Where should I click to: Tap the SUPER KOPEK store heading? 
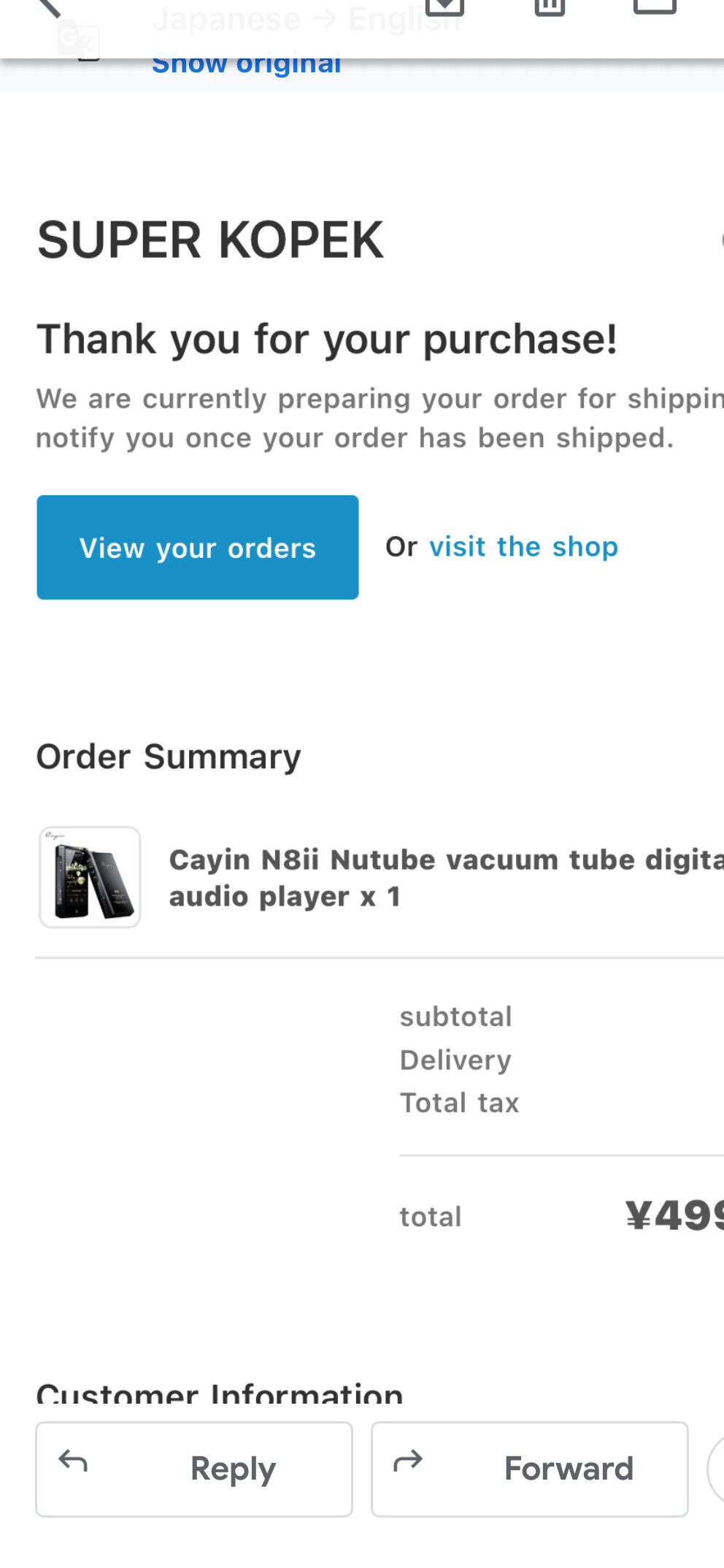pyautogui.click(x=210, y=240)
